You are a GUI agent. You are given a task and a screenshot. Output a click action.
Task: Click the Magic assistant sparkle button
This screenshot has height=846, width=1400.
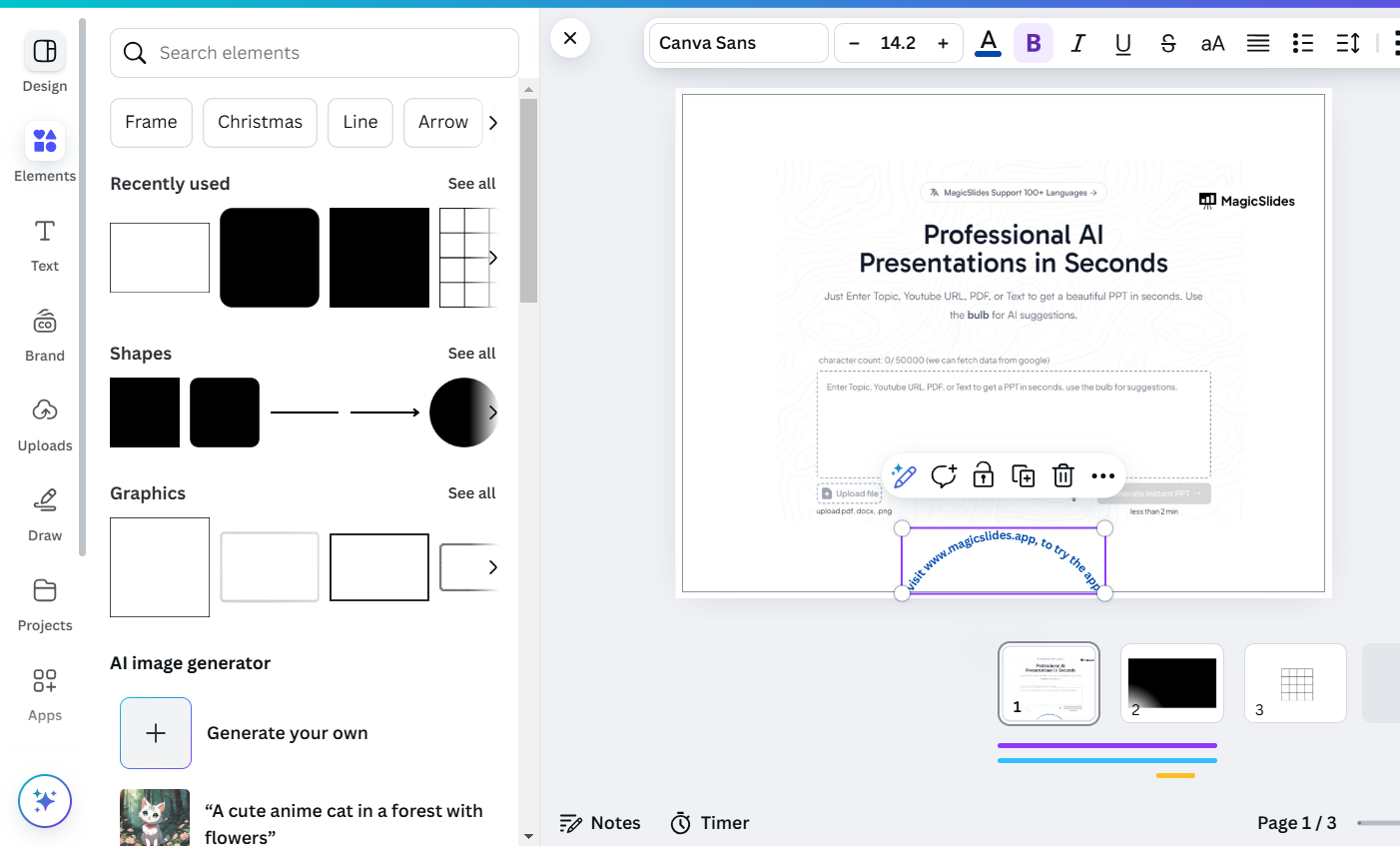[x=45, y=801]
